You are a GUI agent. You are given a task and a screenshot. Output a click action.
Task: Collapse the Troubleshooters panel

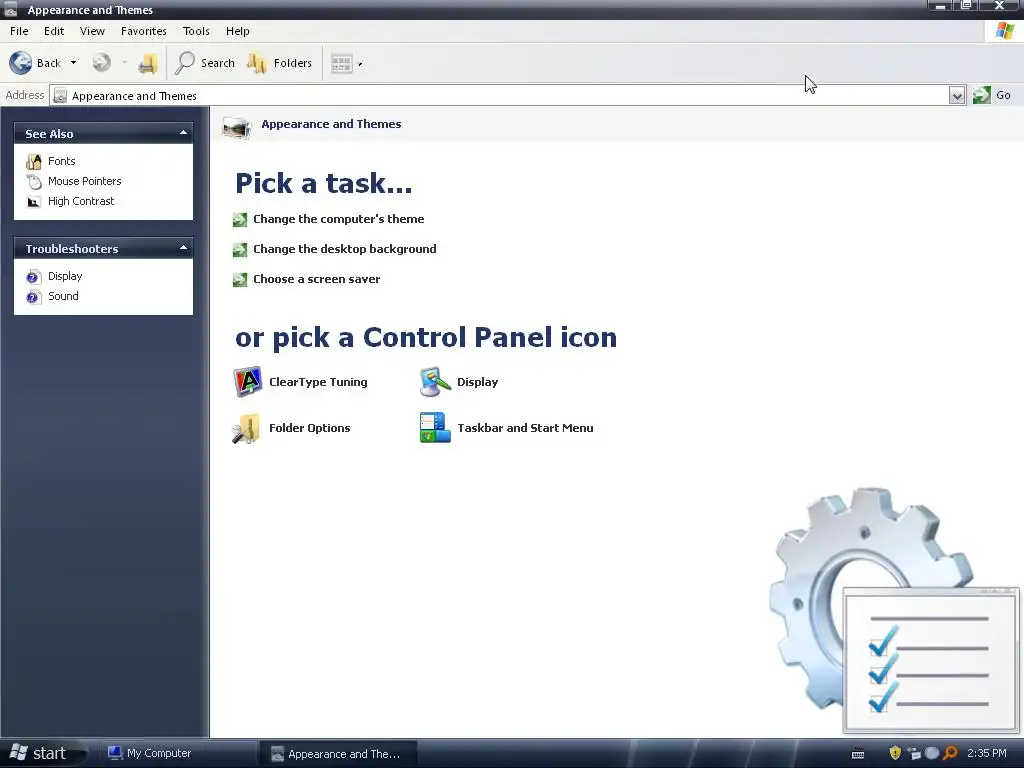184,248
